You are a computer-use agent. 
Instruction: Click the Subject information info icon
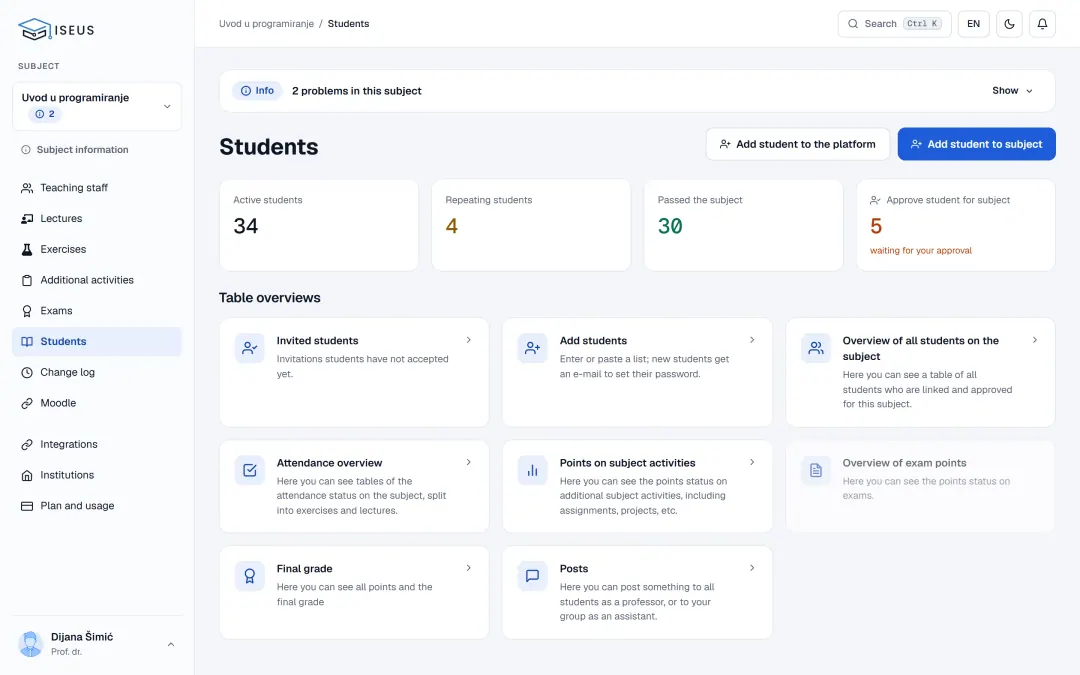pyautogui.click(x=25, y=149)
